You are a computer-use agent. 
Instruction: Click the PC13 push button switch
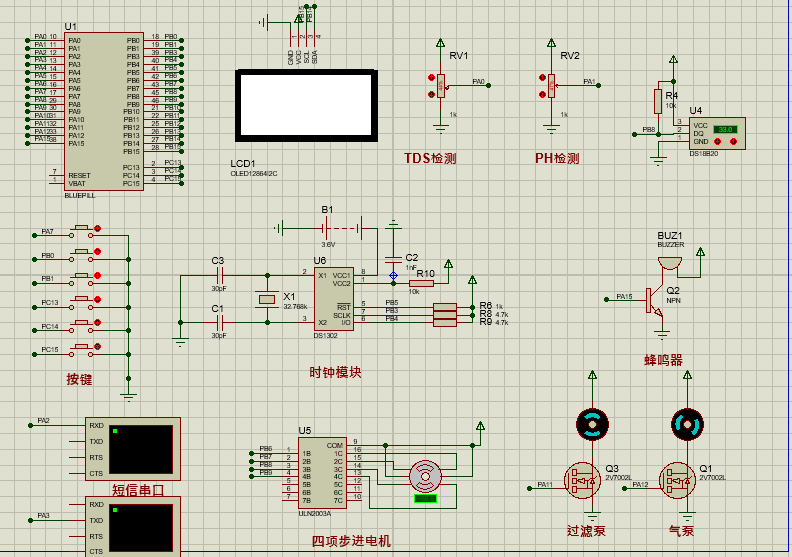pos(81,303)
